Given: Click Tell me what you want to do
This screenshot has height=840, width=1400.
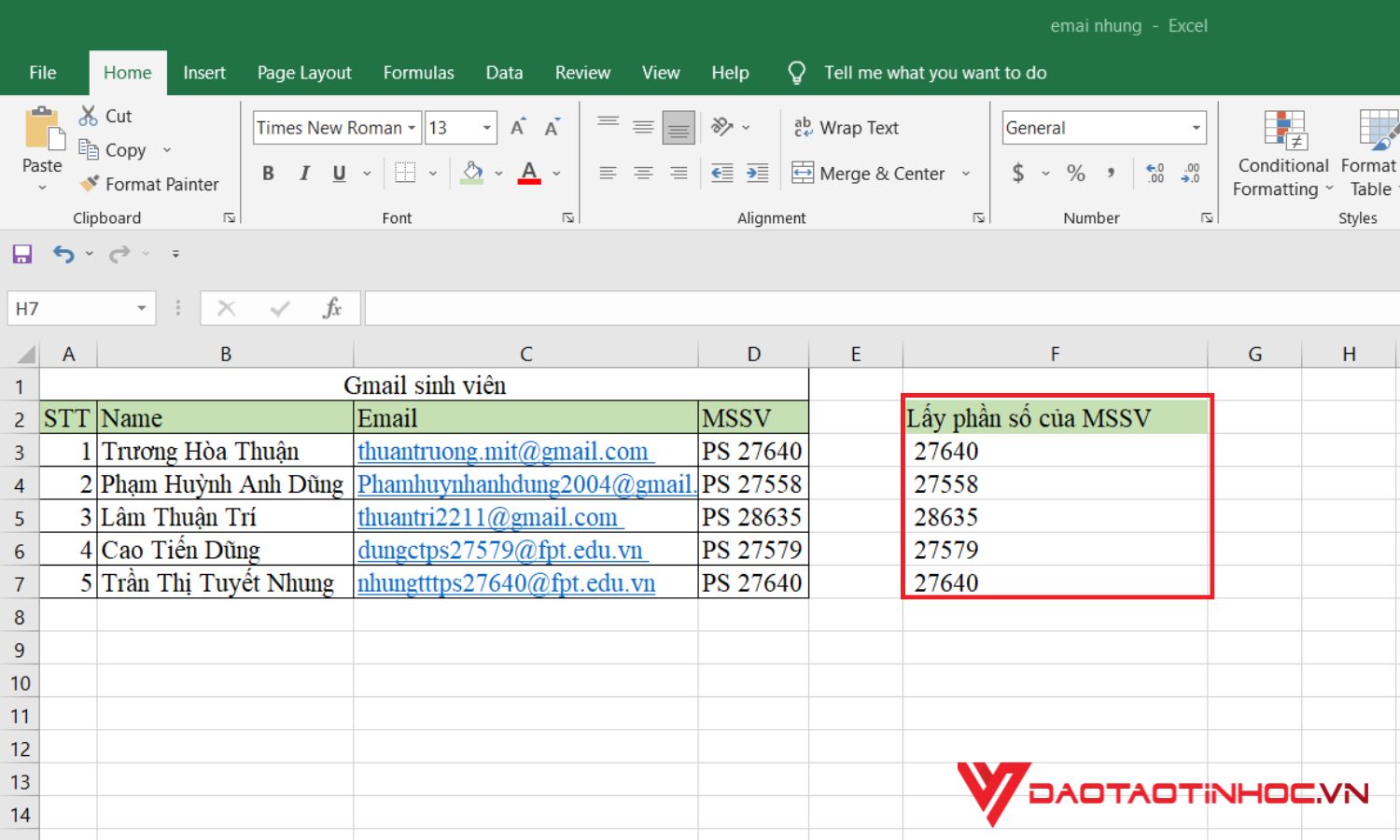Looking at the screenshot, I should 934,72.
